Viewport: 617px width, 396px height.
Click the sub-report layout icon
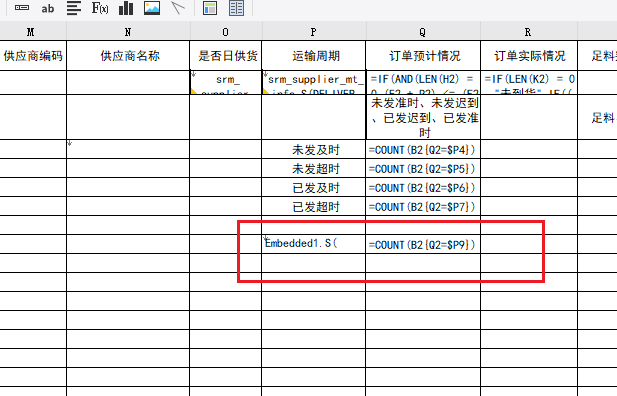click(210, 8)
